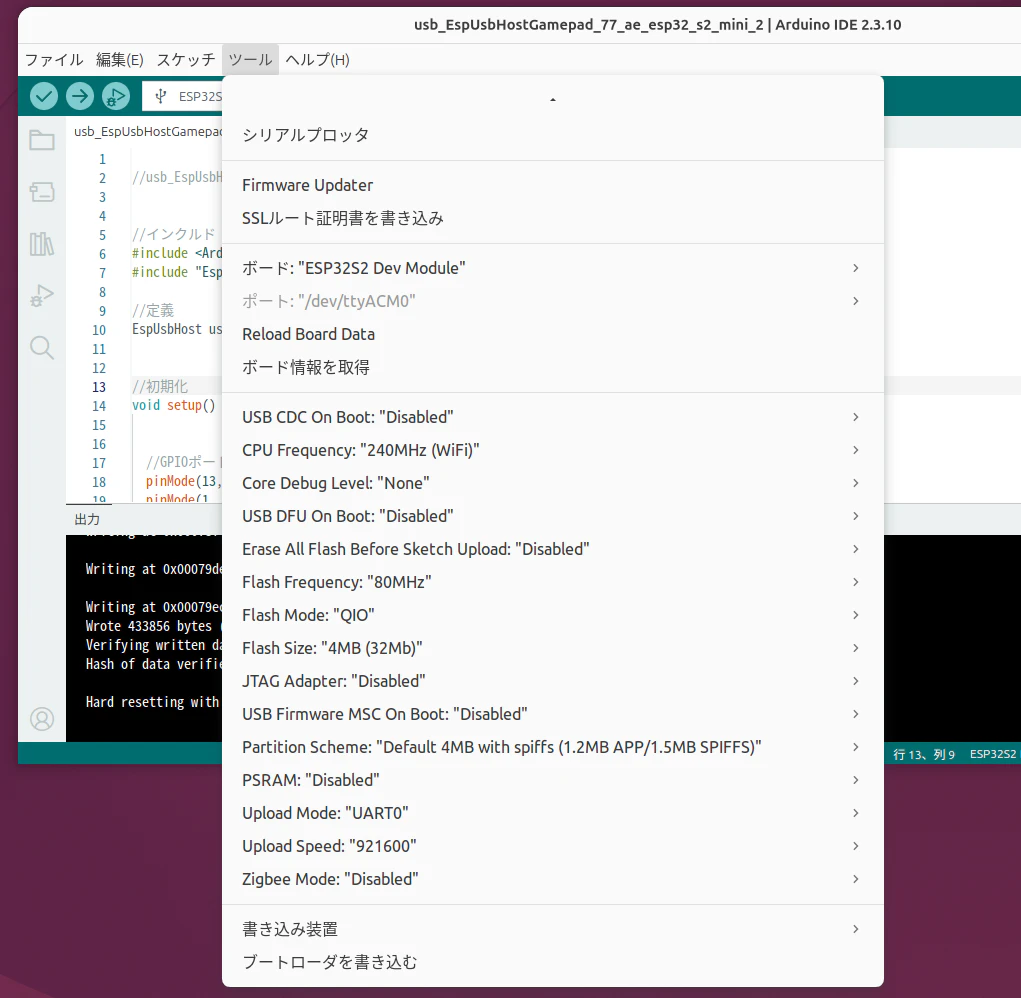The height and width of the screenshot is (998, 1021).
Task: Expand 書き込み装置 submenu
Action: click(552, 929)
